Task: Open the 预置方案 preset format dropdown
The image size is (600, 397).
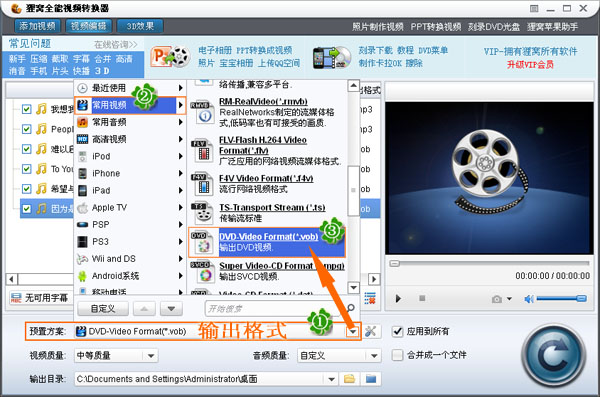Action: [353, 332]
